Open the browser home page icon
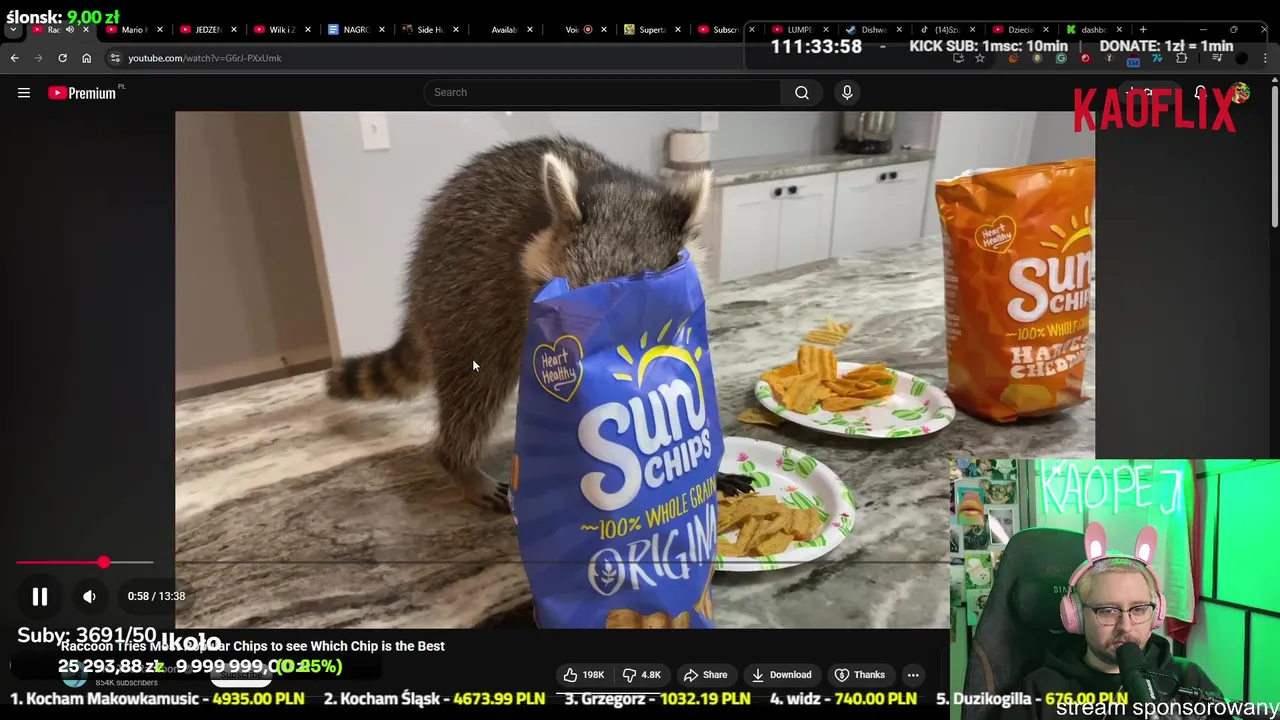The width and height of the screenshot is (1280, 720). [86, 58]
